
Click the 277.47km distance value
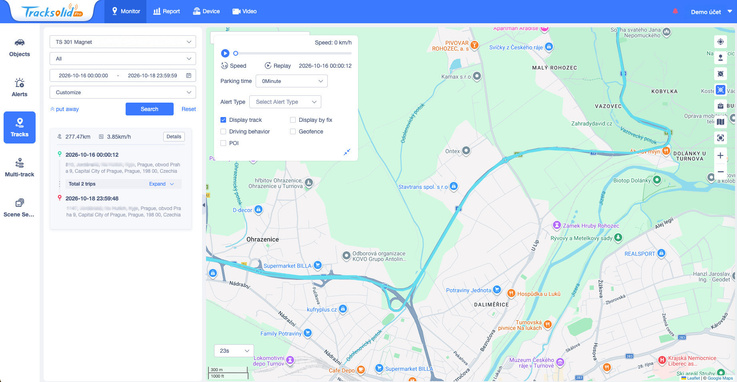pos(78,137)
